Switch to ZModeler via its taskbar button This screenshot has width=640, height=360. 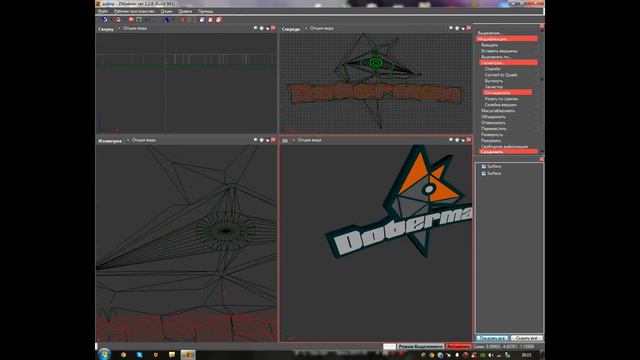(x=188, y=355)
